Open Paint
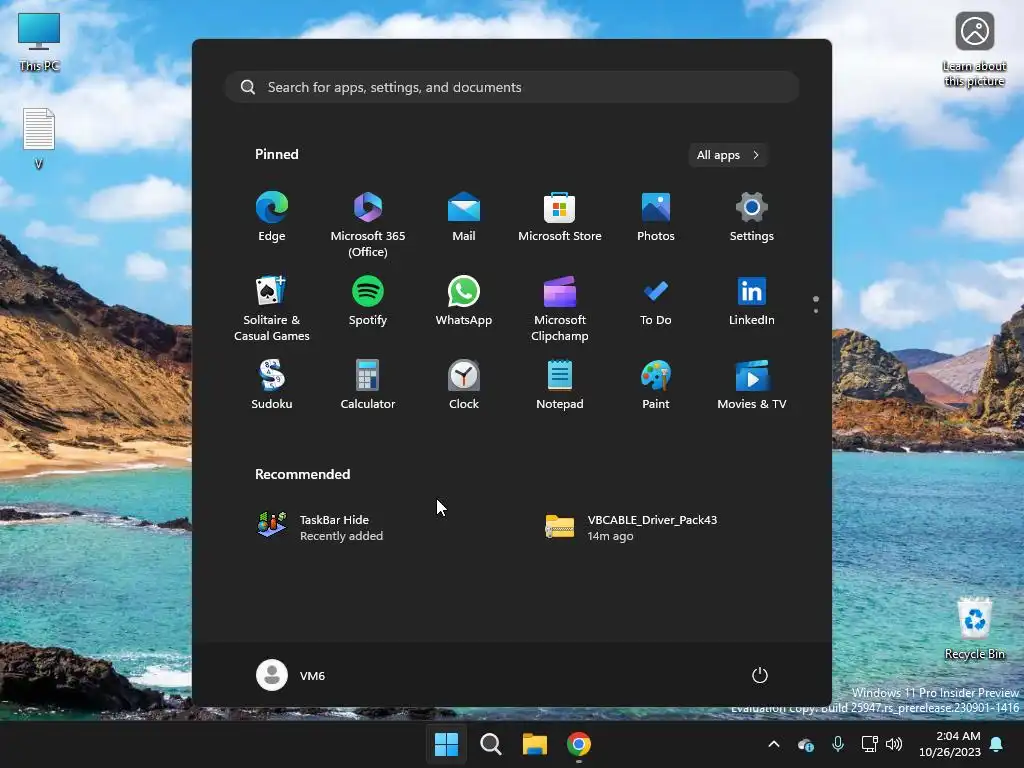Image resolution: width=1024 pixels, height=768 pixels. (x=656, y=385)
